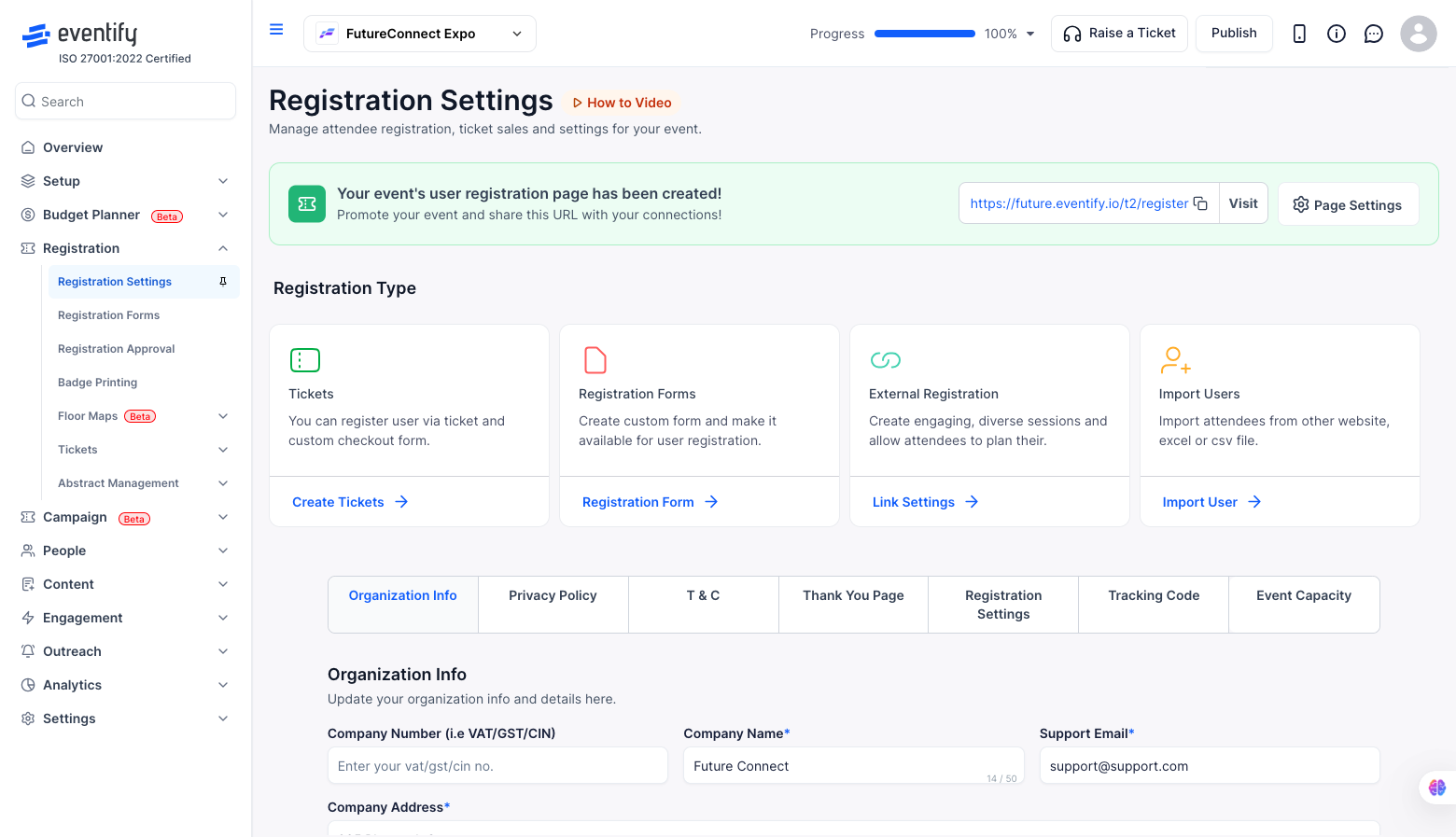Open the Tracking Code tab

pyautogui.click(x=1154, y=605)
